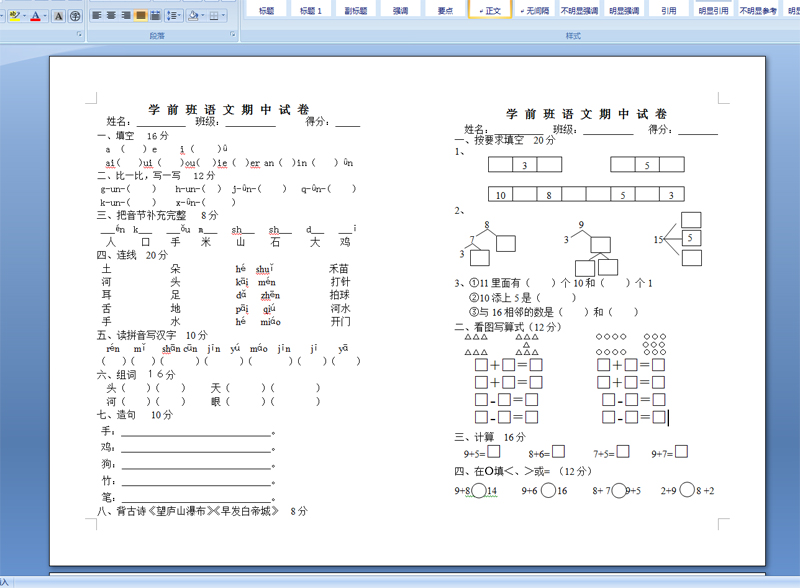The image size is (800, 588).
Task: Click the answer box after 7+5=
Action: [623, 452]
